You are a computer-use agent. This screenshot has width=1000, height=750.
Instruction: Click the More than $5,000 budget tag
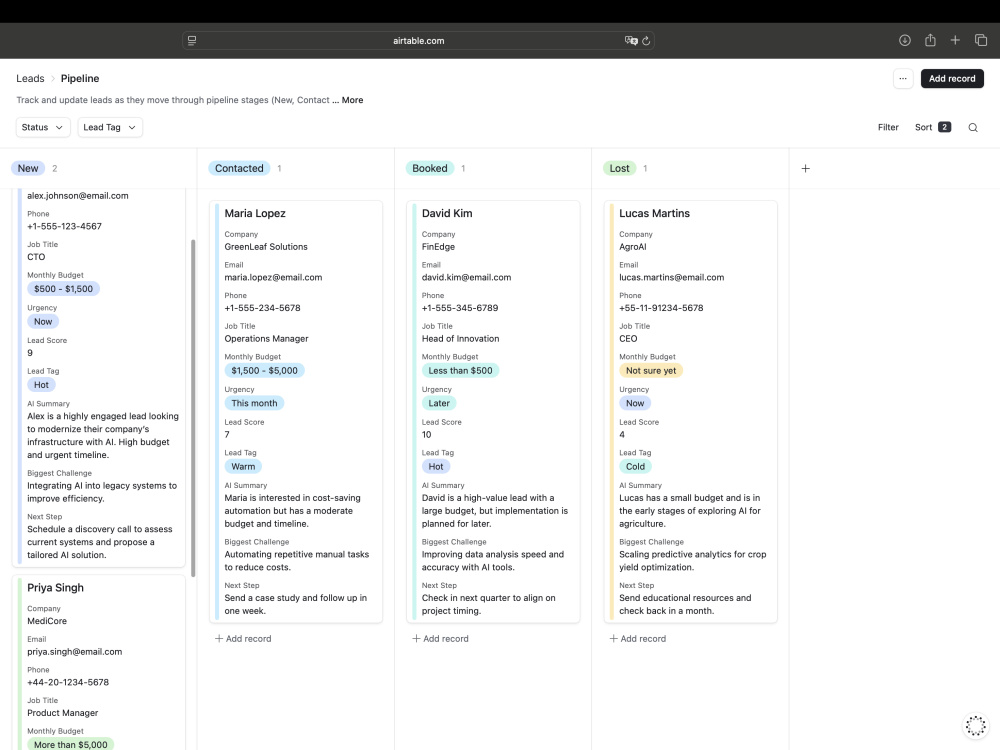point(71,744)
